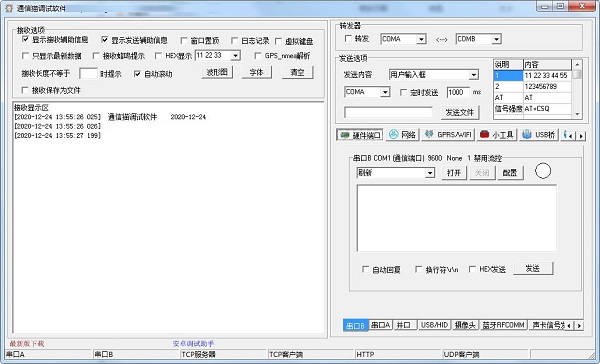600x364 pixels.
Task: Click the 配置 configure button
Action: click(x=510, y=173)
